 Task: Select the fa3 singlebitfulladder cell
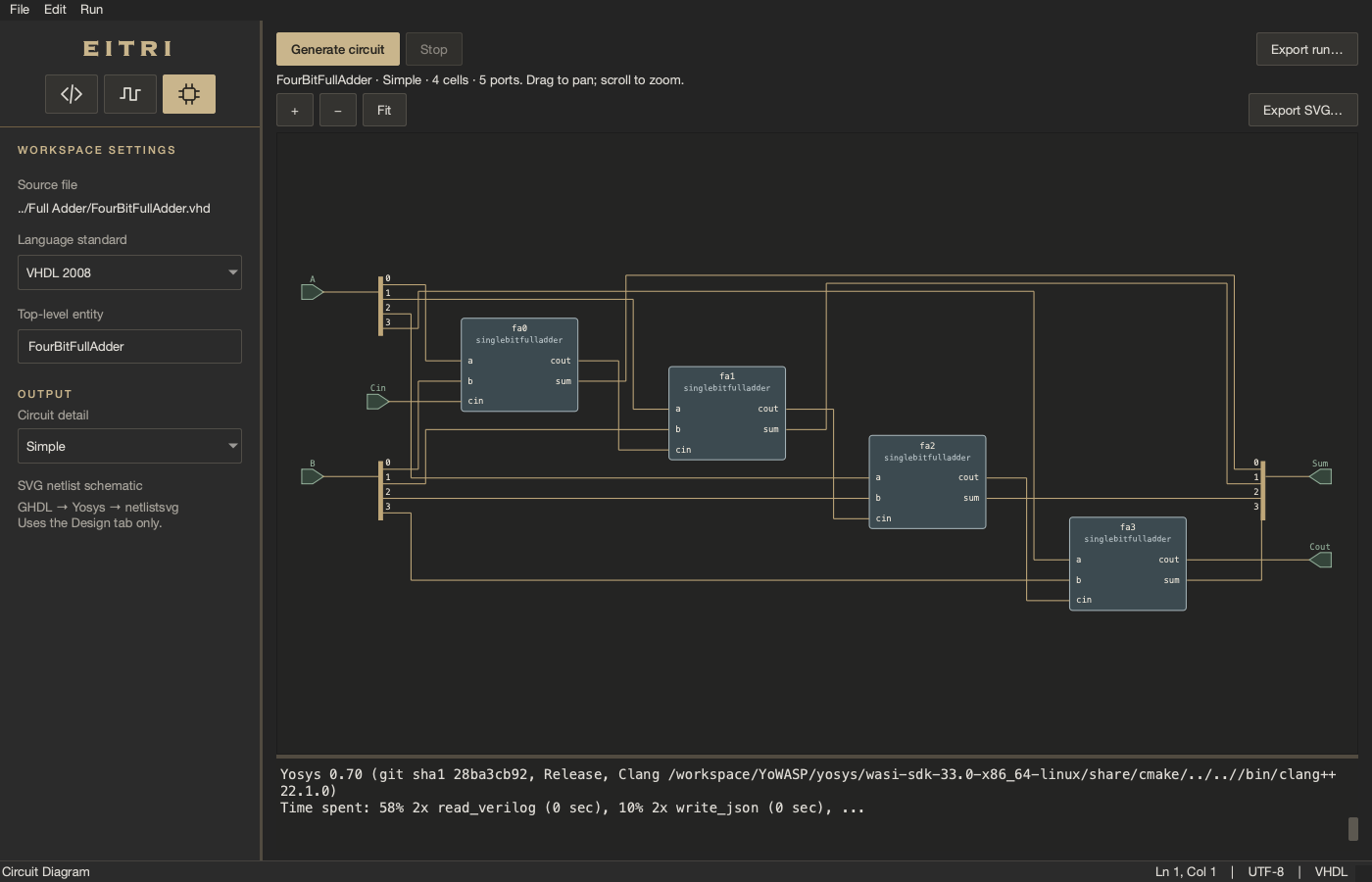pyautogui.click(x=1128, y=563)
